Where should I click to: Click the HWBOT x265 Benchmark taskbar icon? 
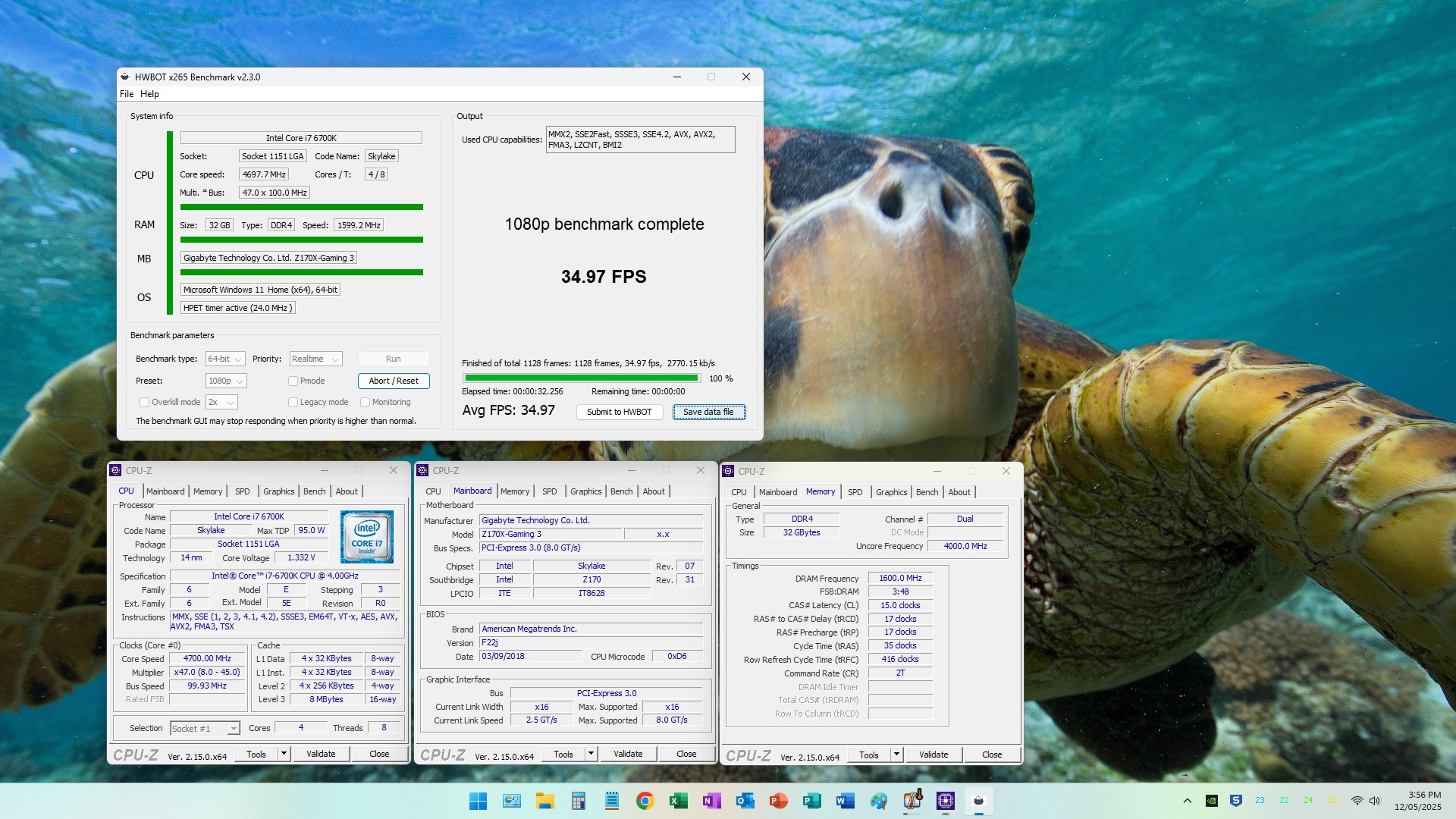tap(978, 801)
